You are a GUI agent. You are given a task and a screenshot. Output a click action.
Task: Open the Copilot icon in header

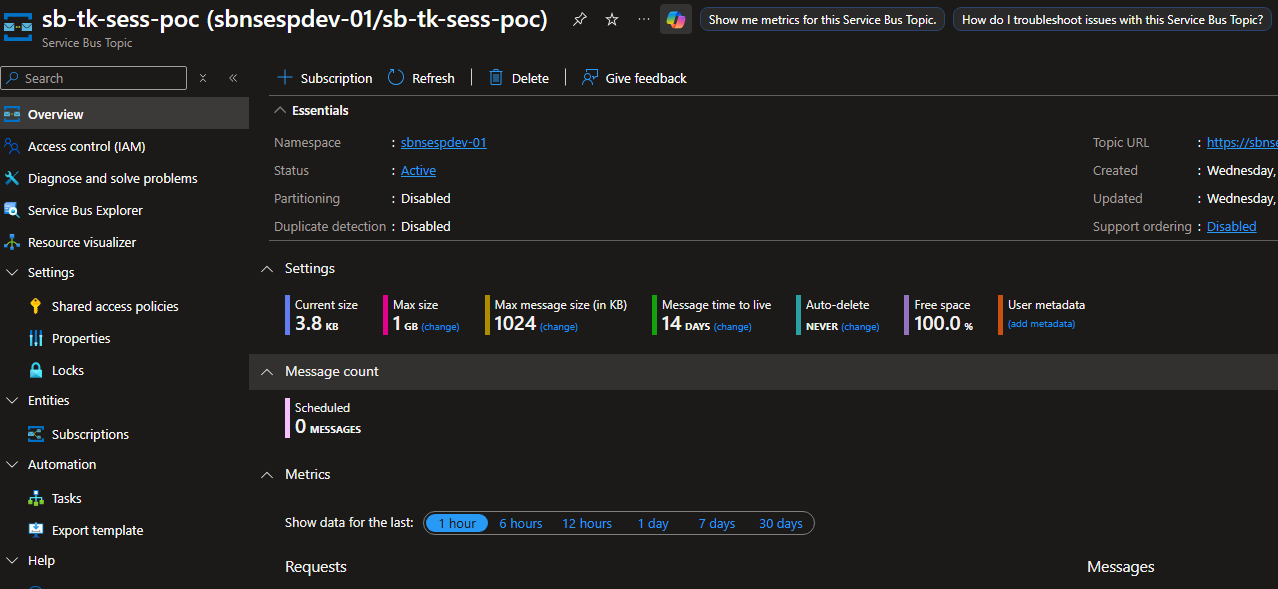click(676, 20)
